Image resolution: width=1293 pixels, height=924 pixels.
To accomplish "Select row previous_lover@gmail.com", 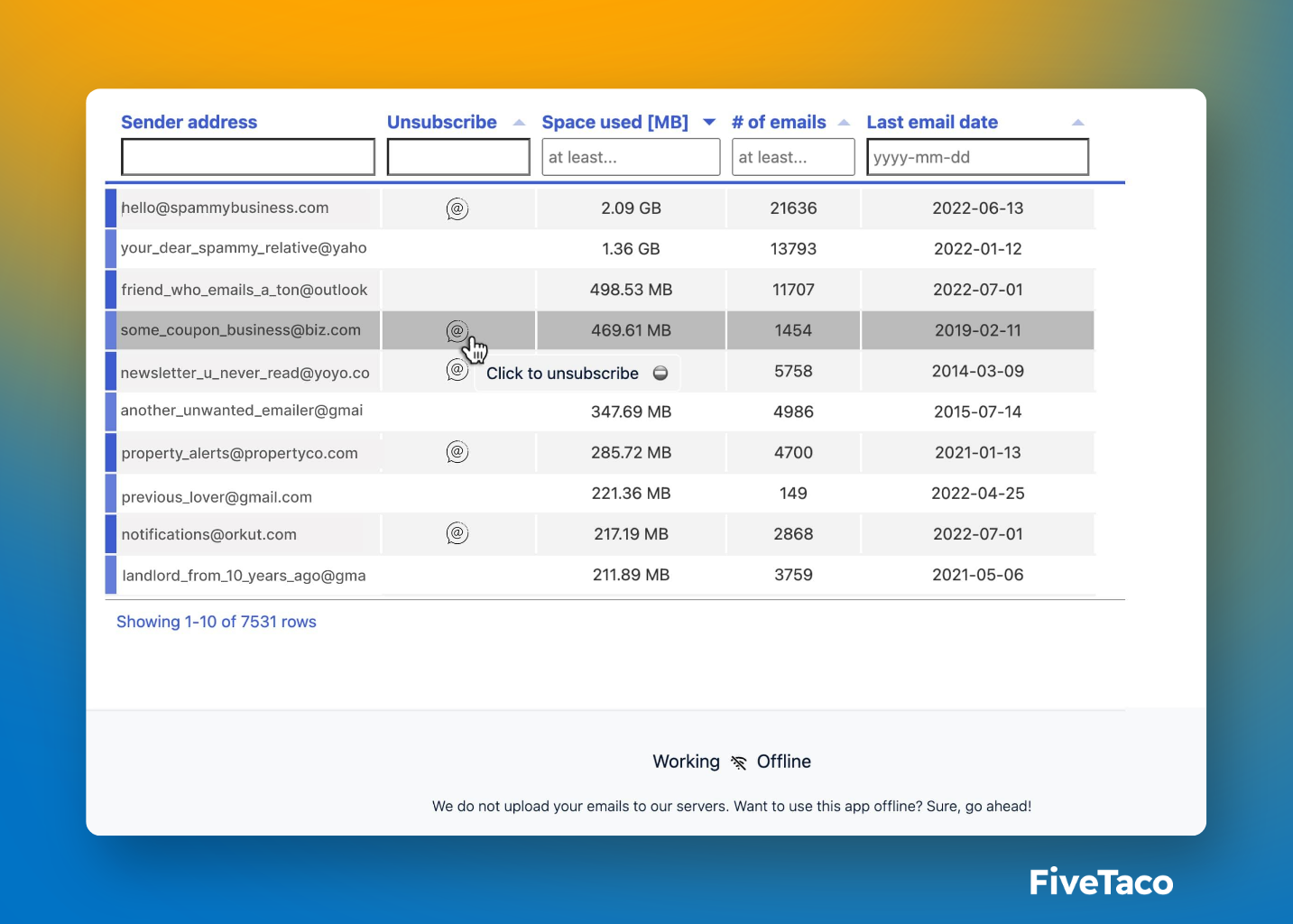I will 600,494.
